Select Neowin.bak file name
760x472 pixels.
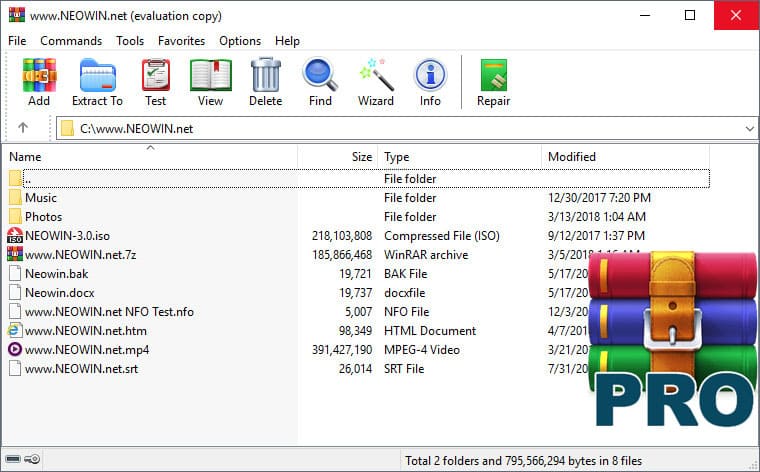57,274
